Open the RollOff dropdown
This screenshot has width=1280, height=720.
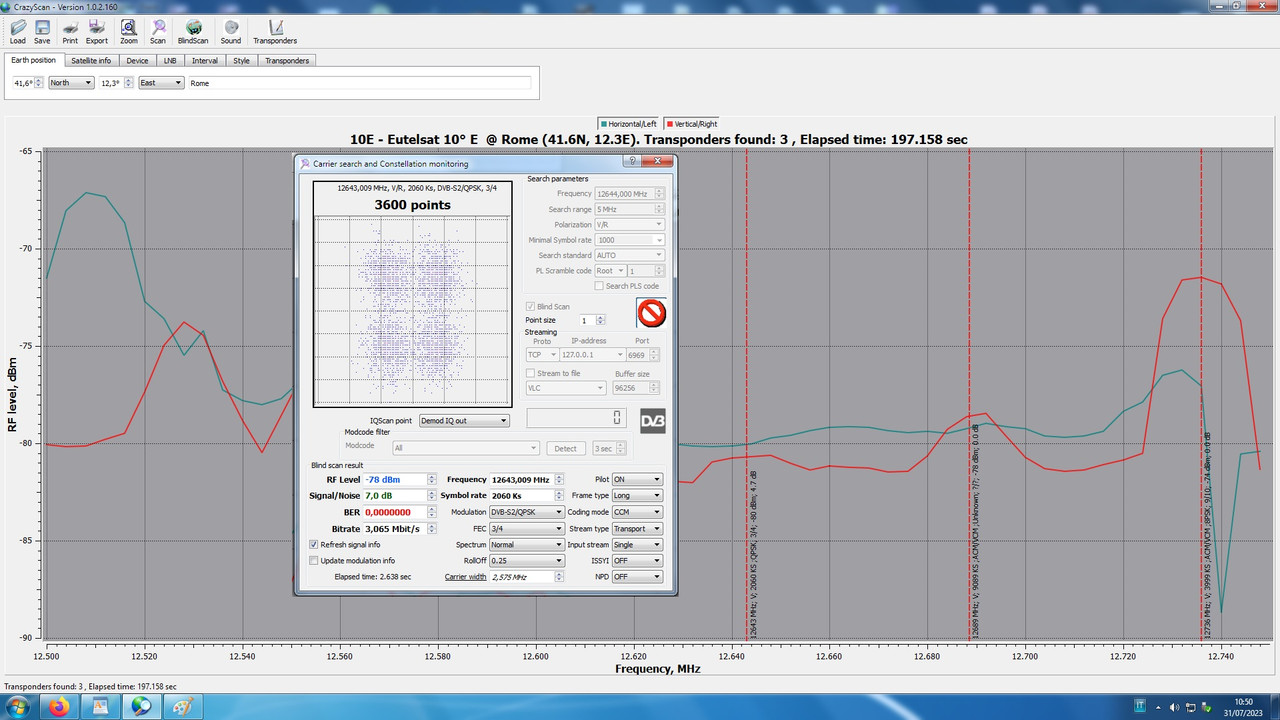coord(526,560)
